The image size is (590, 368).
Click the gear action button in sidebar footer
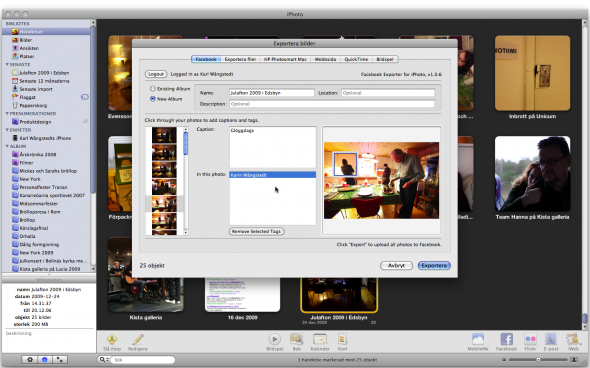30,360
